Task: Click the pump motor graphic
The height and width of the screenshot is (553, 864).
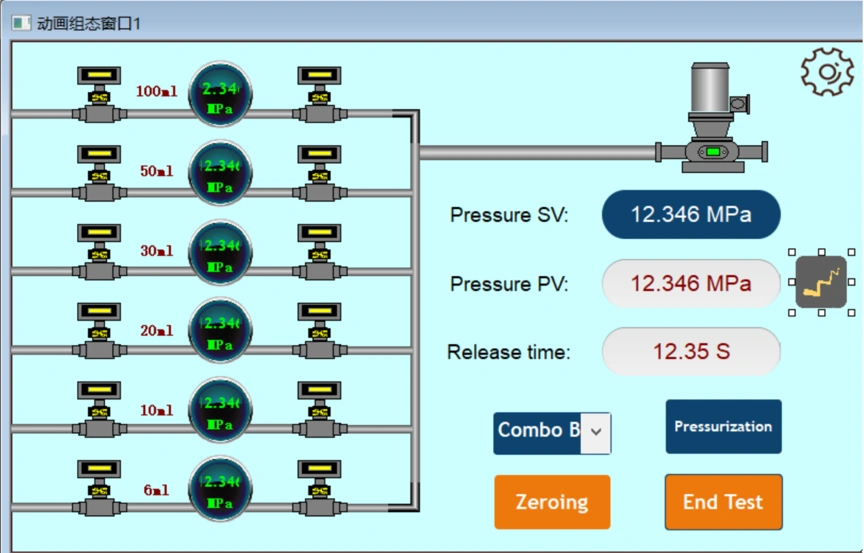Action: coord(711,117)
